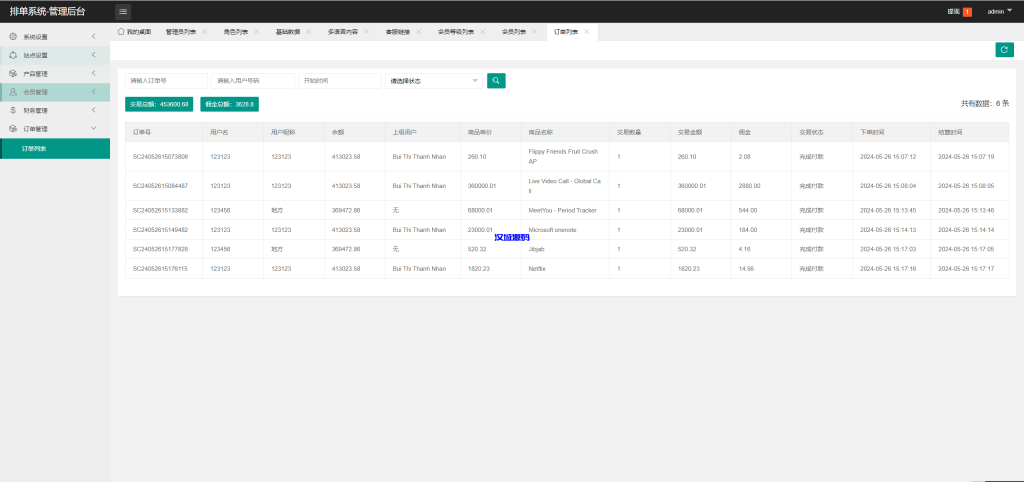
Task: Click the green refresh icon button
Action: coord(1004,50)
